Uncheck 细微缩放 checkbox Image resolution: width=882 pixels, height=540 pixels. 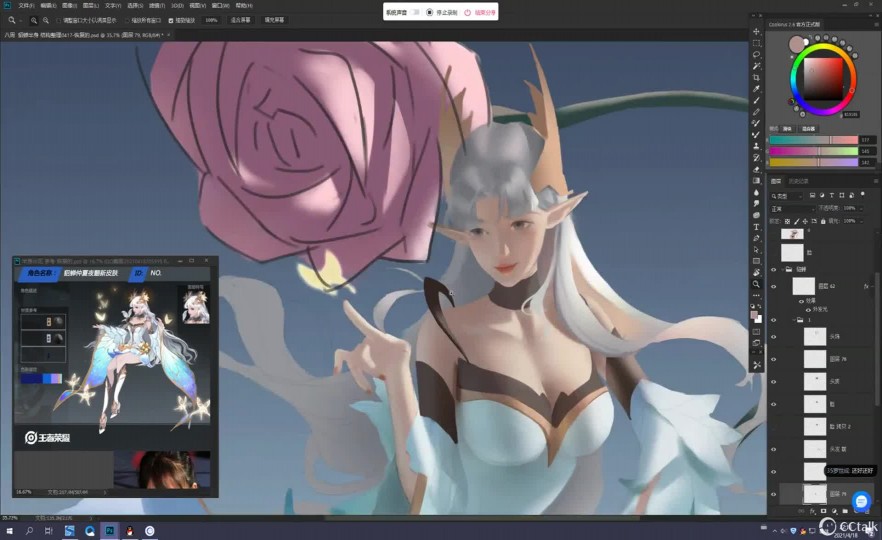pos(171,20)
